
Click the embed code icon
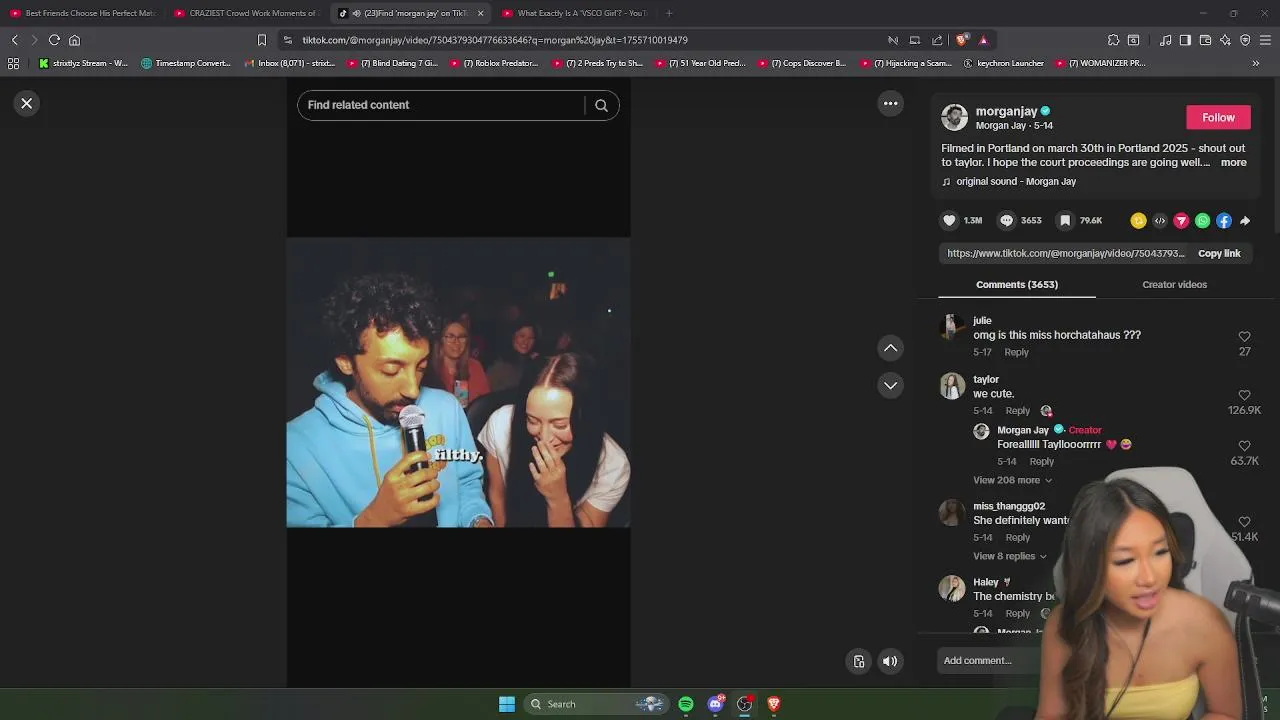tap(1160, 220)
